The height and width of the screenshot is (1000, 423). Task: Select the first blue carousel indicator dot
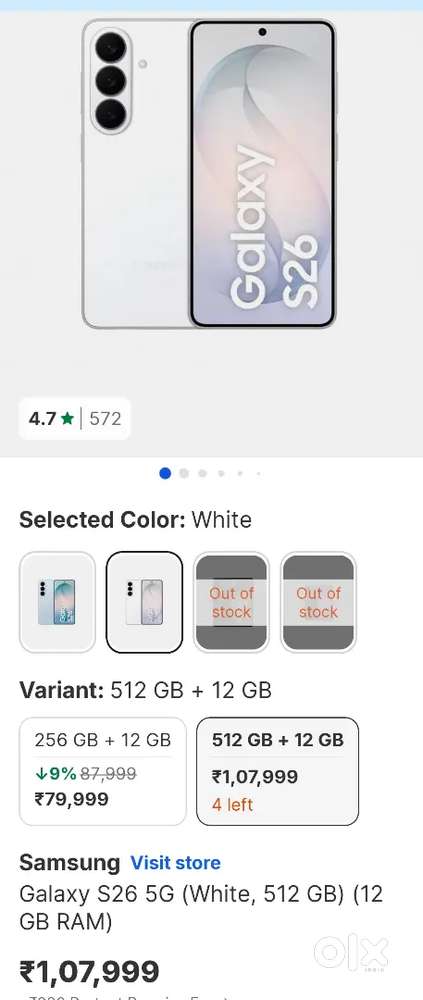pos(165,473)
